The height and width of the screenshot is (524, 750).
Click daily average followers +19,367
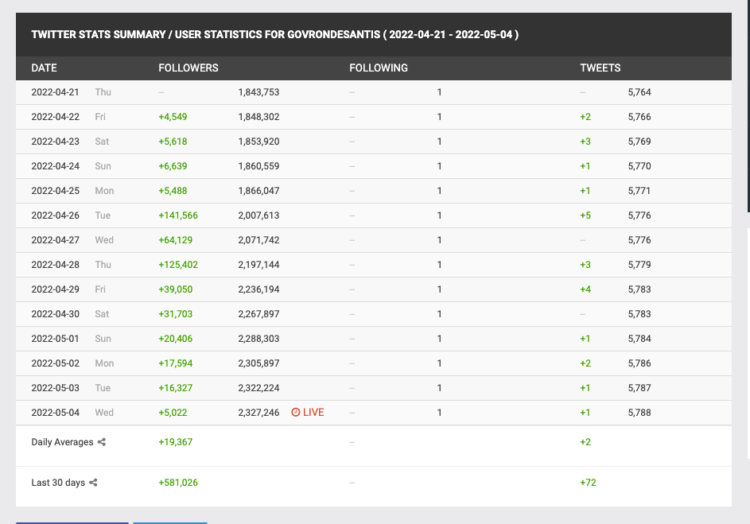pyautogui.click(x=176, y=442)
